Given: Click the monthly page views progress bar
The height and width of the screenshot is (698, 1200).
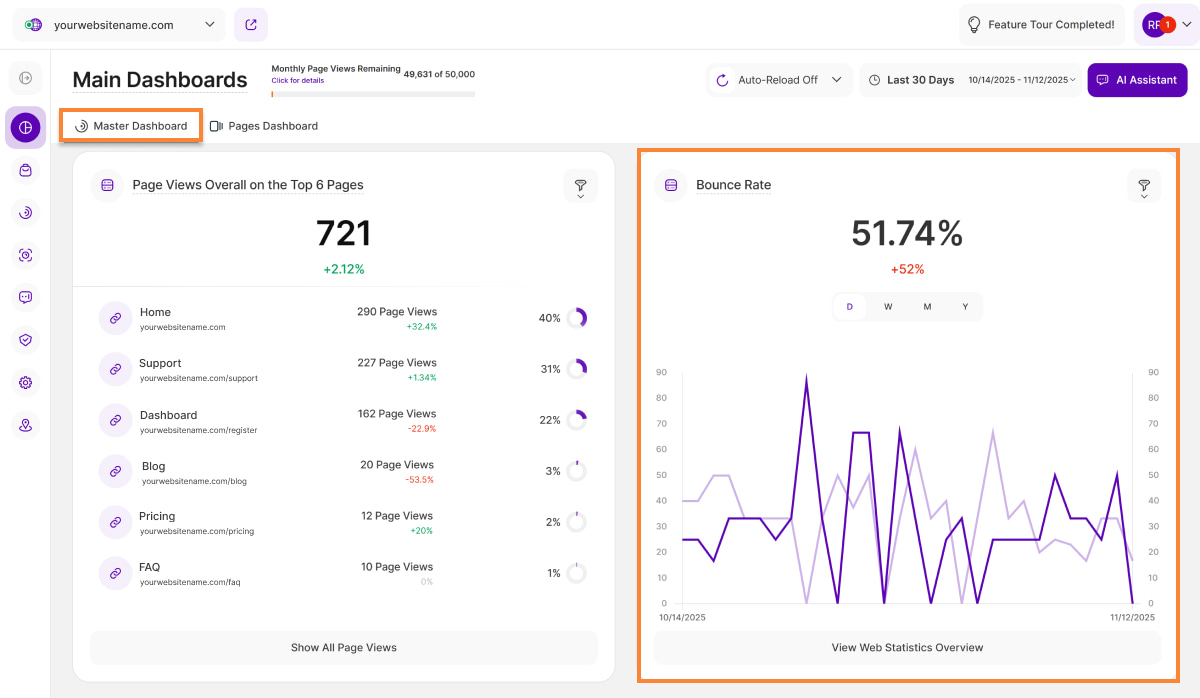Looking at the screenshot, I should pyautogui.click(x=373, y=94).
